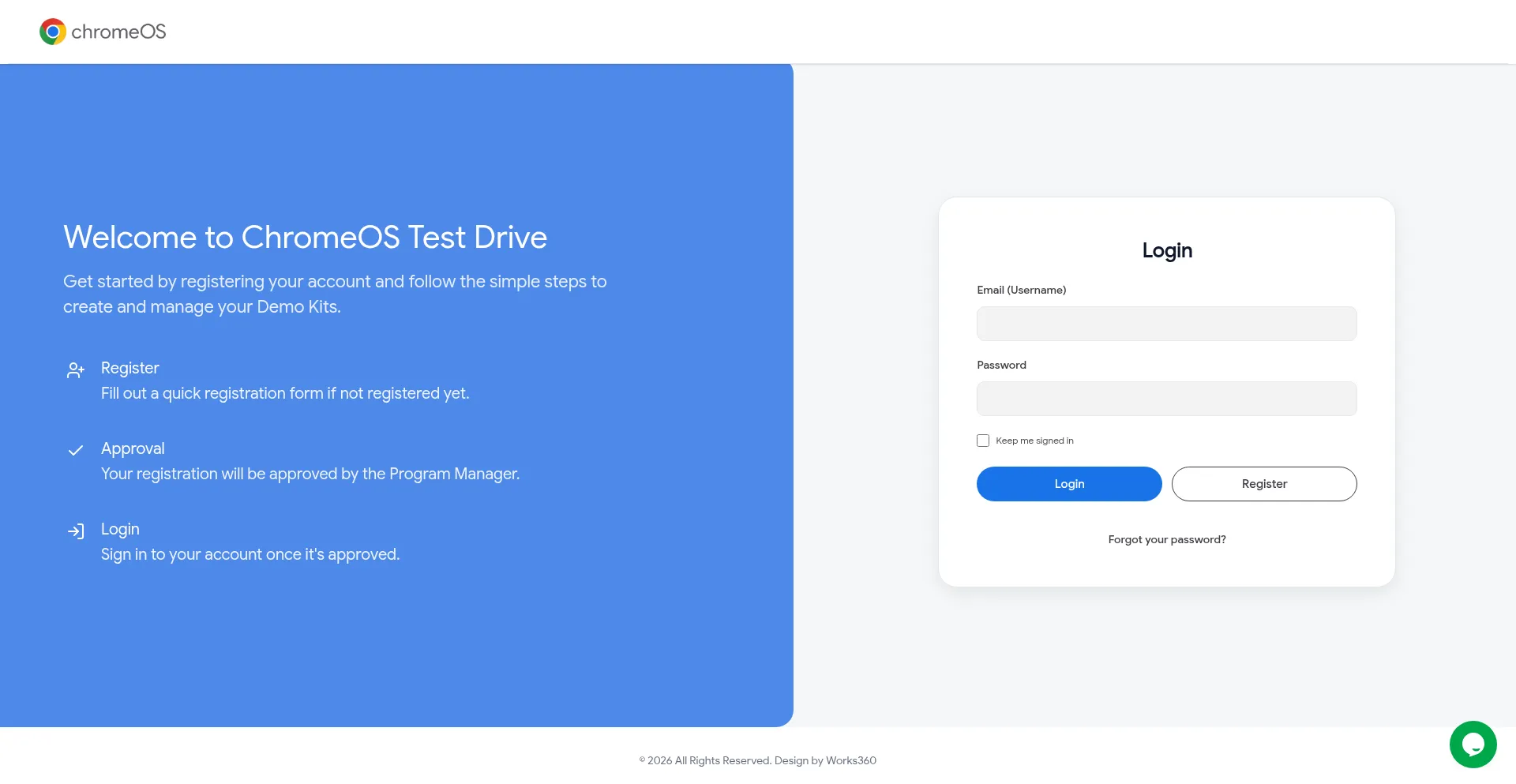Click the Login arrow icon
Viewport: 1516px width, 784px height.
tap(76, 531)
